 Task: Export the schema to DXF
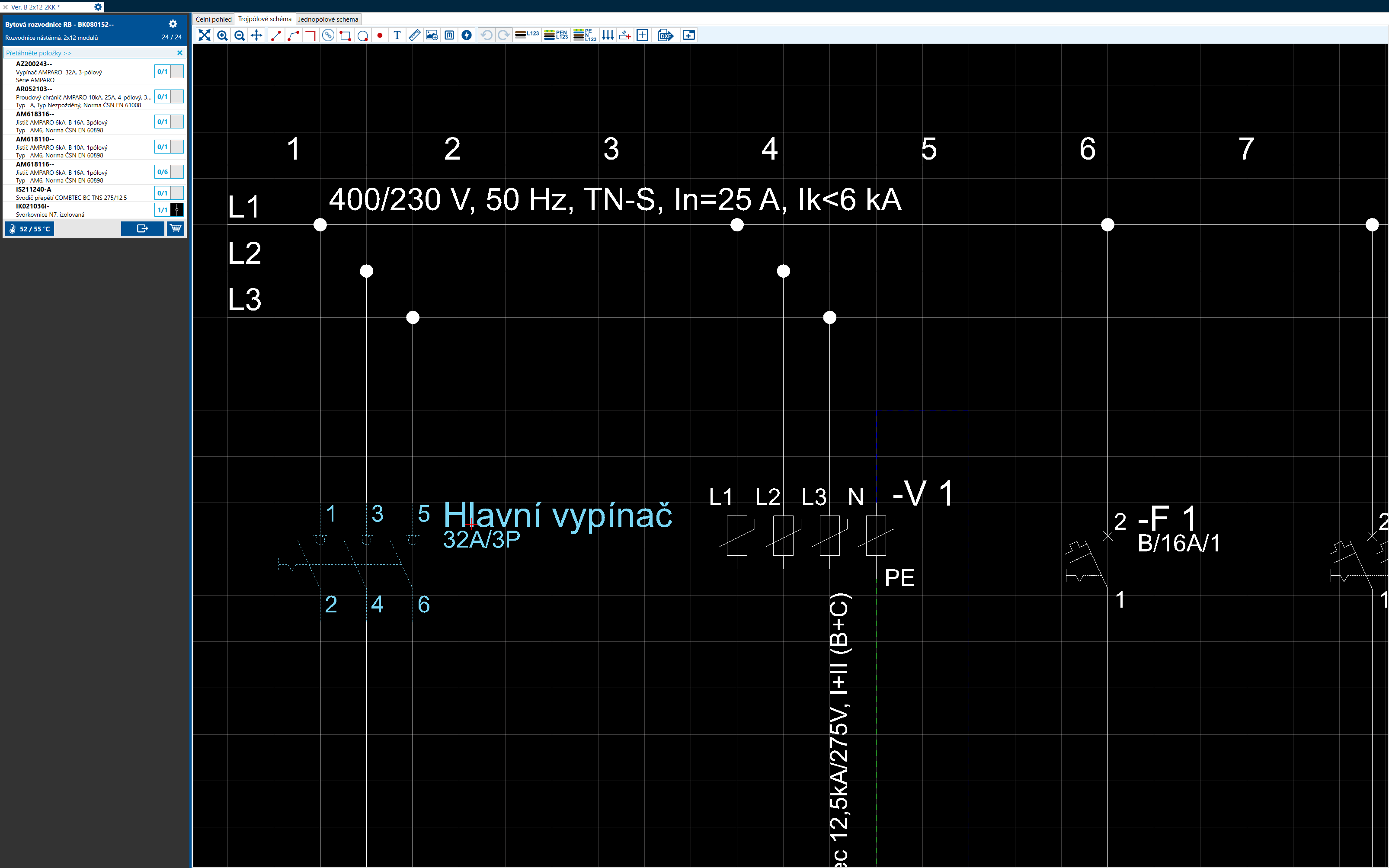666,35
